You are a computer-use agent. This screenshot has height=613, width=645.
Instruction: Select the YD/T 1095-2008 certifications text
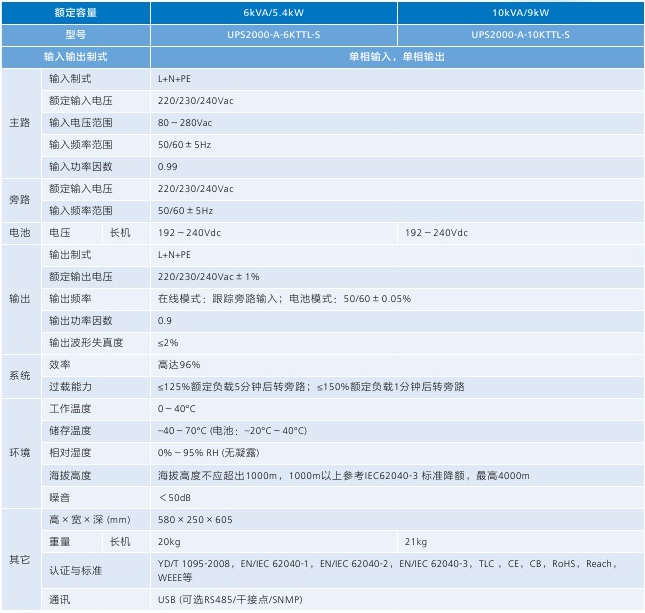click(387, 571)
